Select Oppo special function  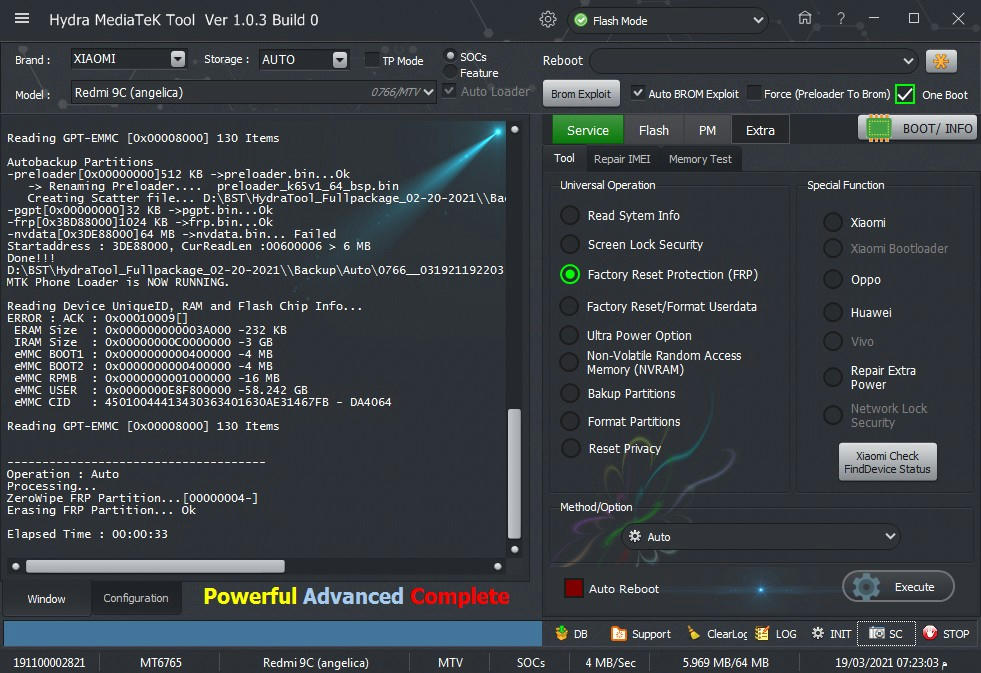833,279
